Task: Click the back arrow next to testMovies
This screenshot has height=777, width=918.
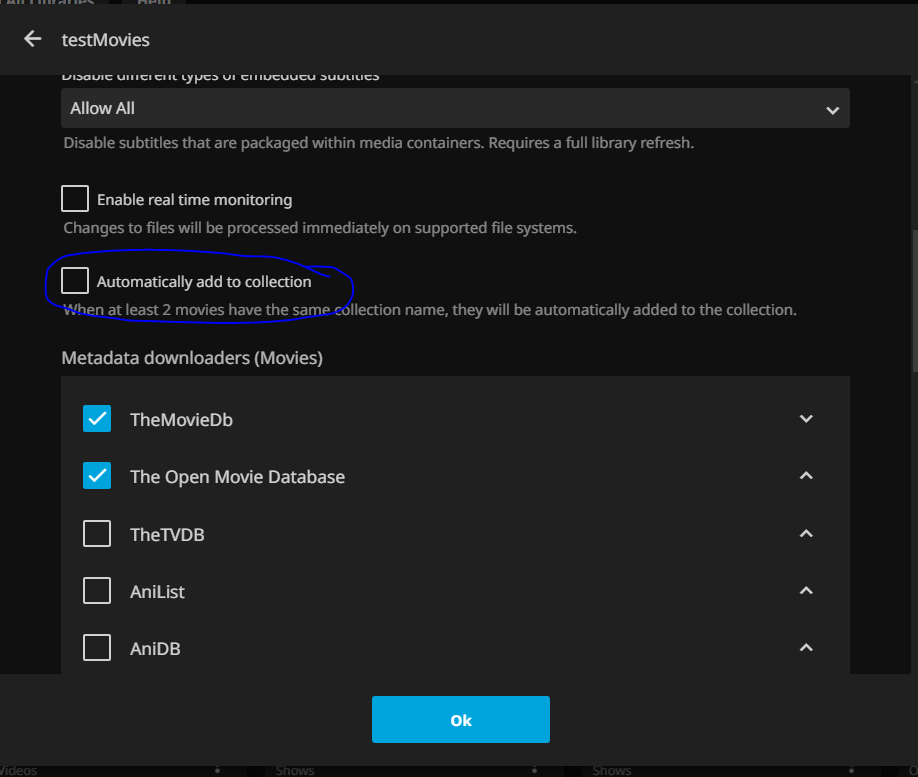Action: pos(33,39)
